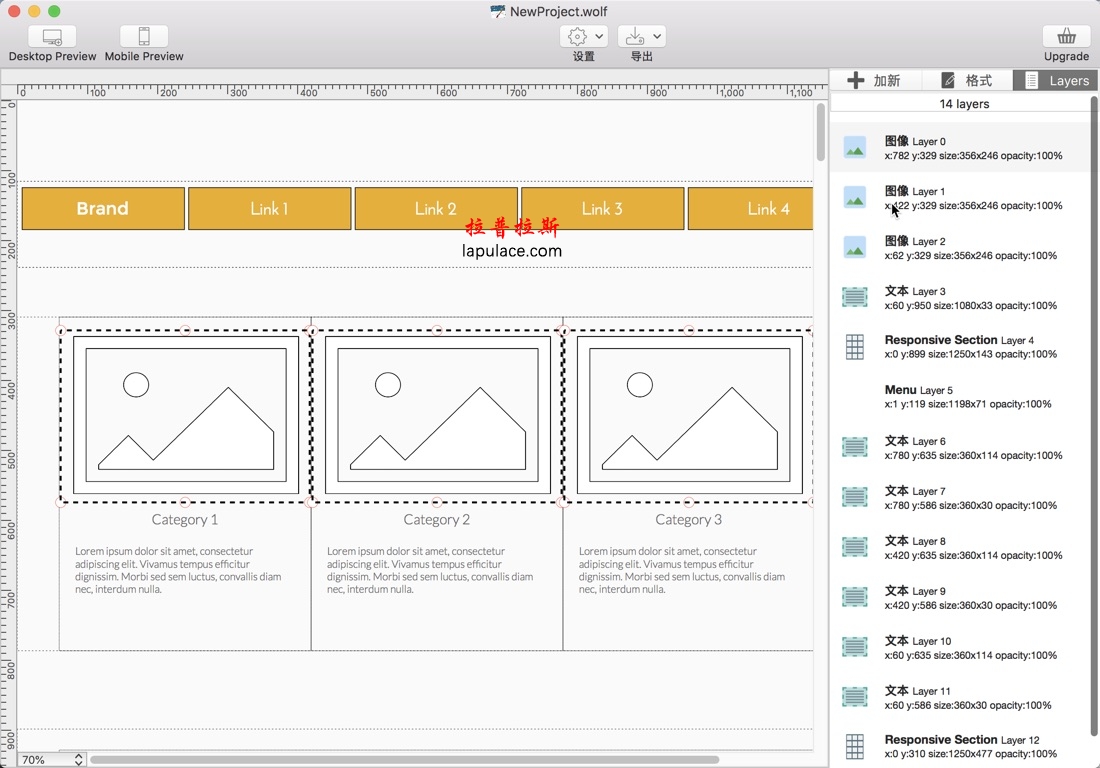Open the settings gear dropdown
The image size is (1100, 768).
pos(584,37)
